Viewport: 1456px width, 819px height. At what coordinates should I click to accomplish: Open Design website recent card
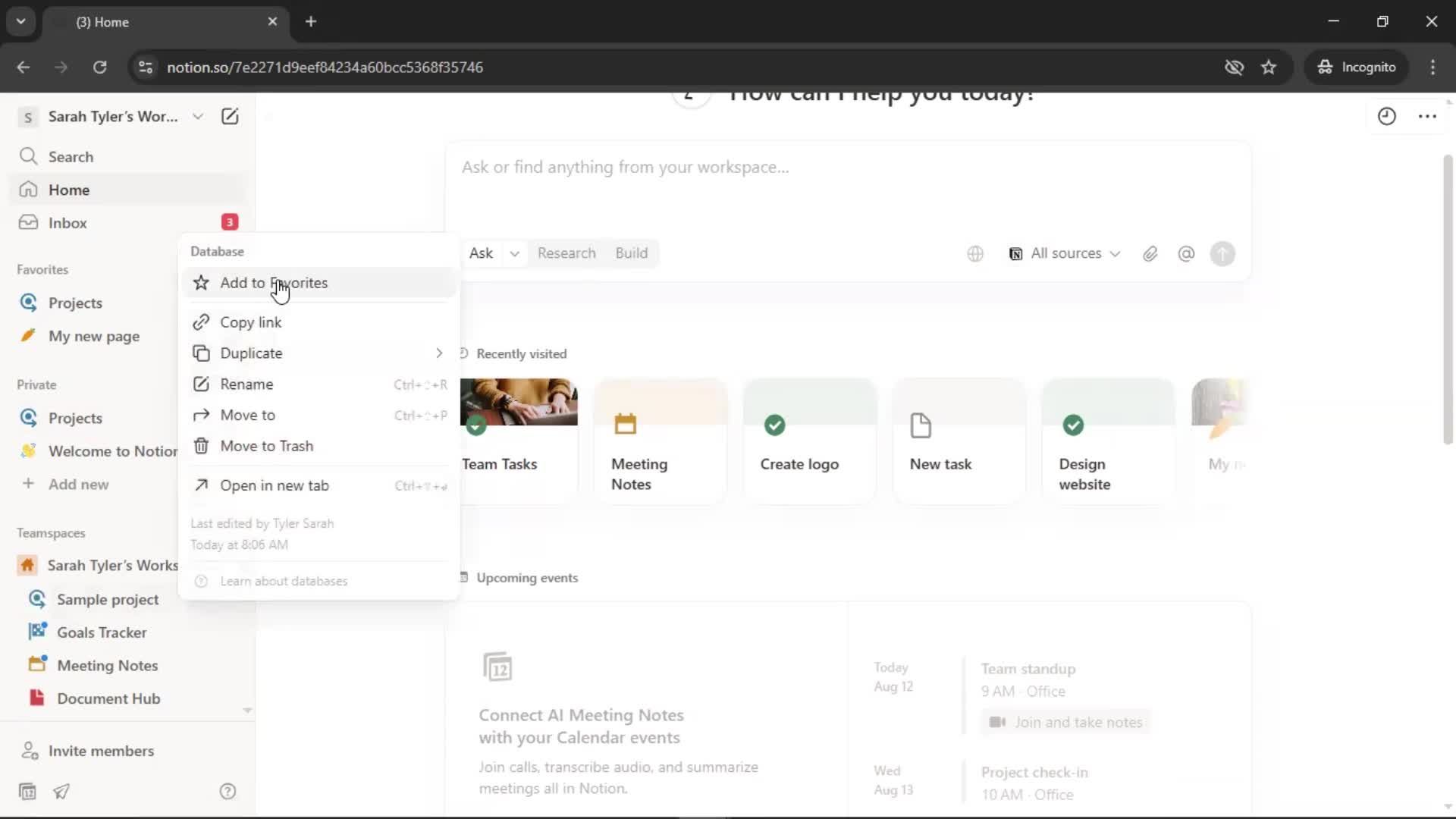pyautogui.click(x=1109, y=441)
